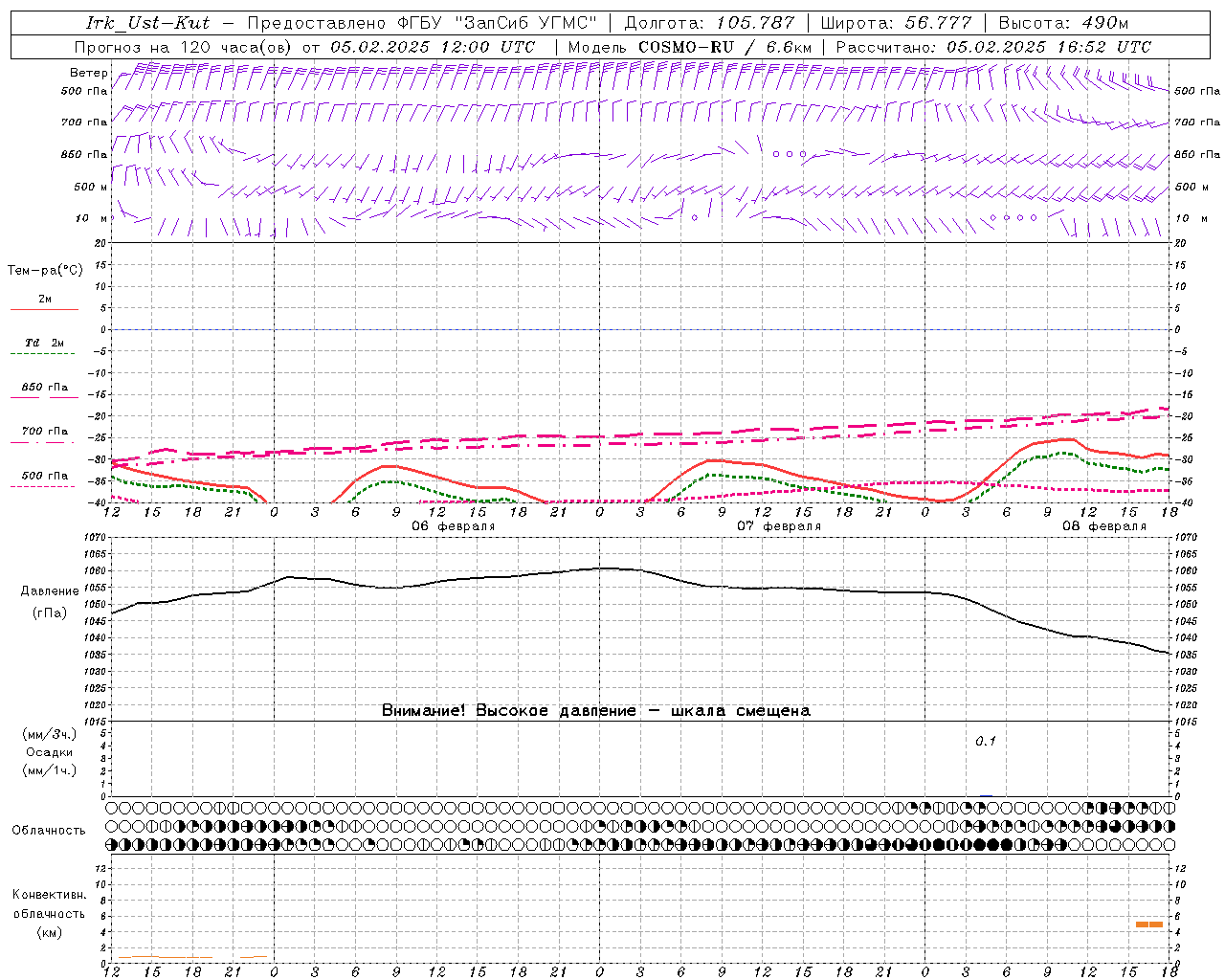
Task: Click the 0.1 precipitation value
Action: [986, 741]
